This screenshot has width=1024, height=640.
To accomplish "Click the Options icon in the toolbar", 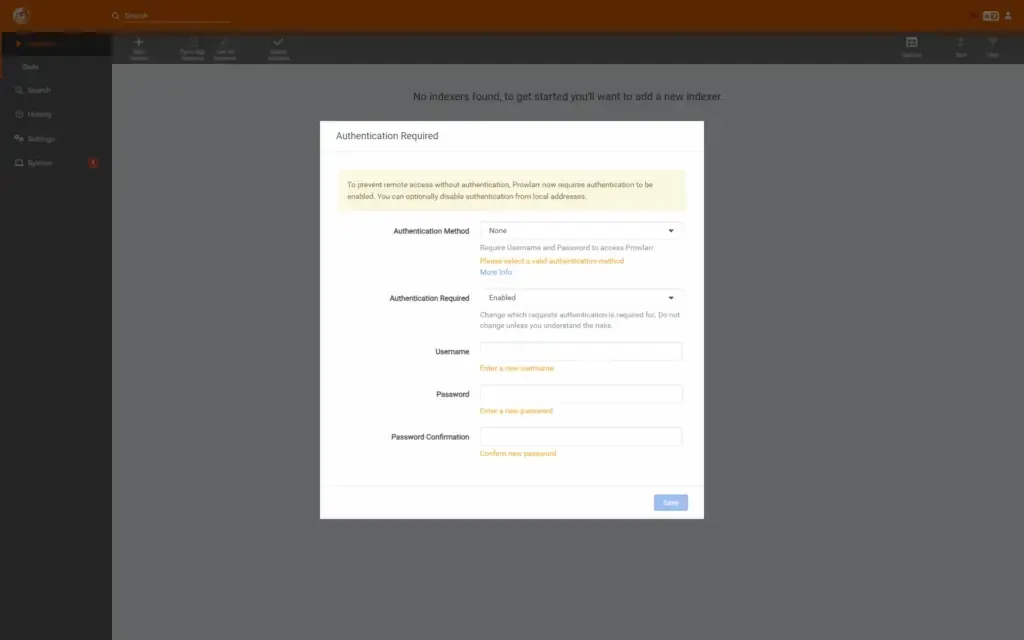I will click(911, 43).
